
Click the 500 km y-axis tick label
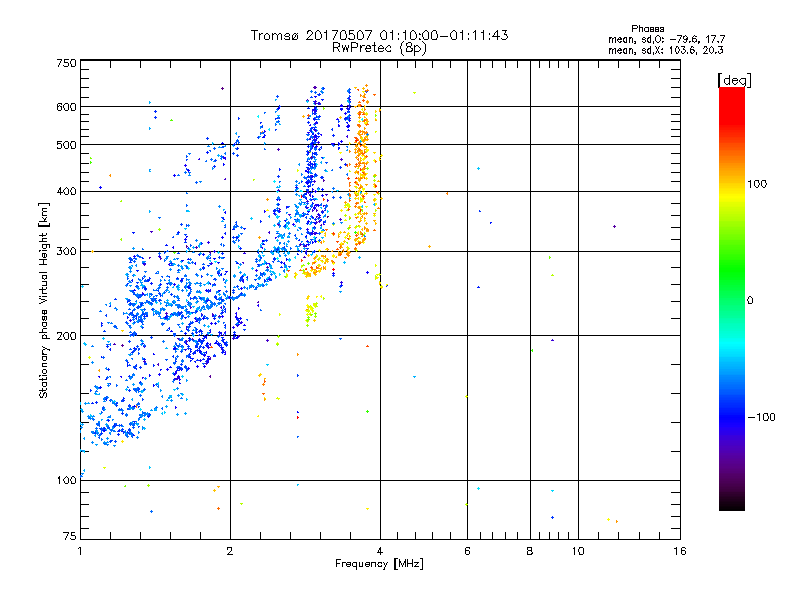click(x=66, y=145)
